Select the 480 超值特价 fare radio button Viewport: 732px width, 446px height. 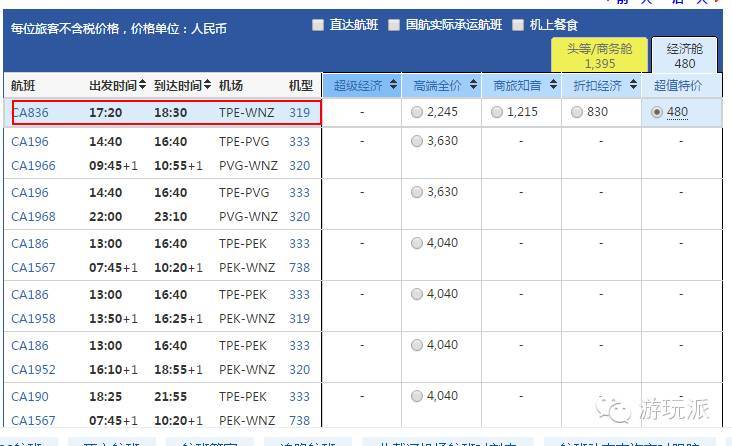point(656,112)
